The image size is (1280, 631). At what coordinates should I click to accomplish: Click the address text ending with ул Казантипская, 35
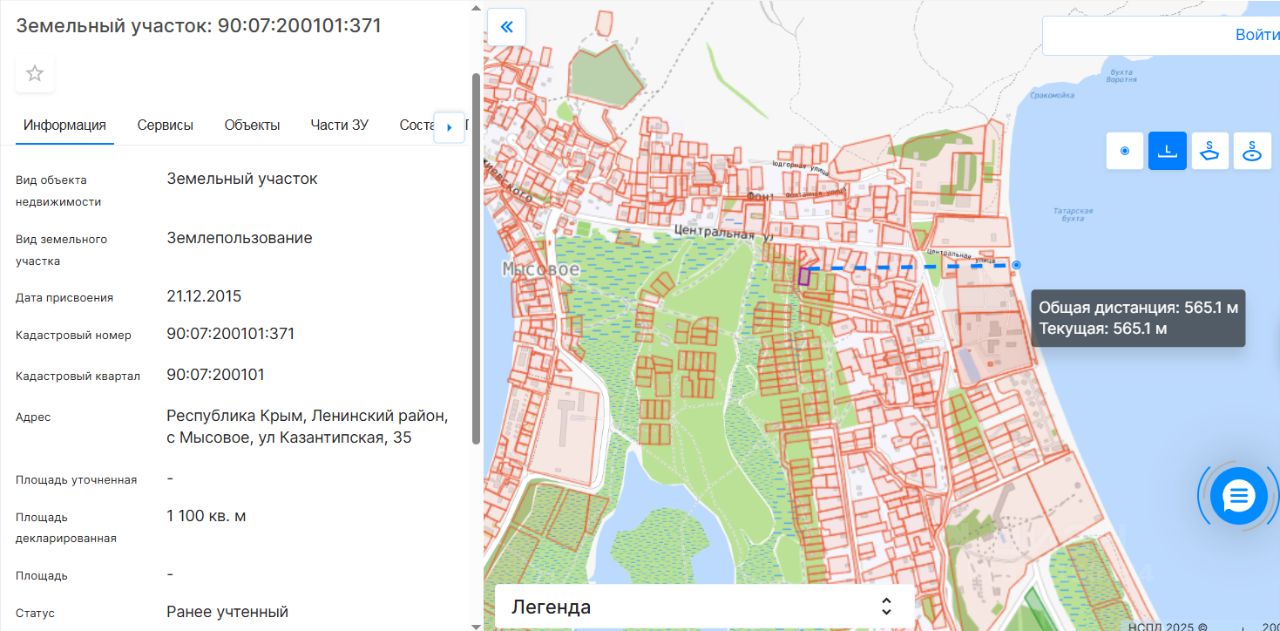point(307,427)
